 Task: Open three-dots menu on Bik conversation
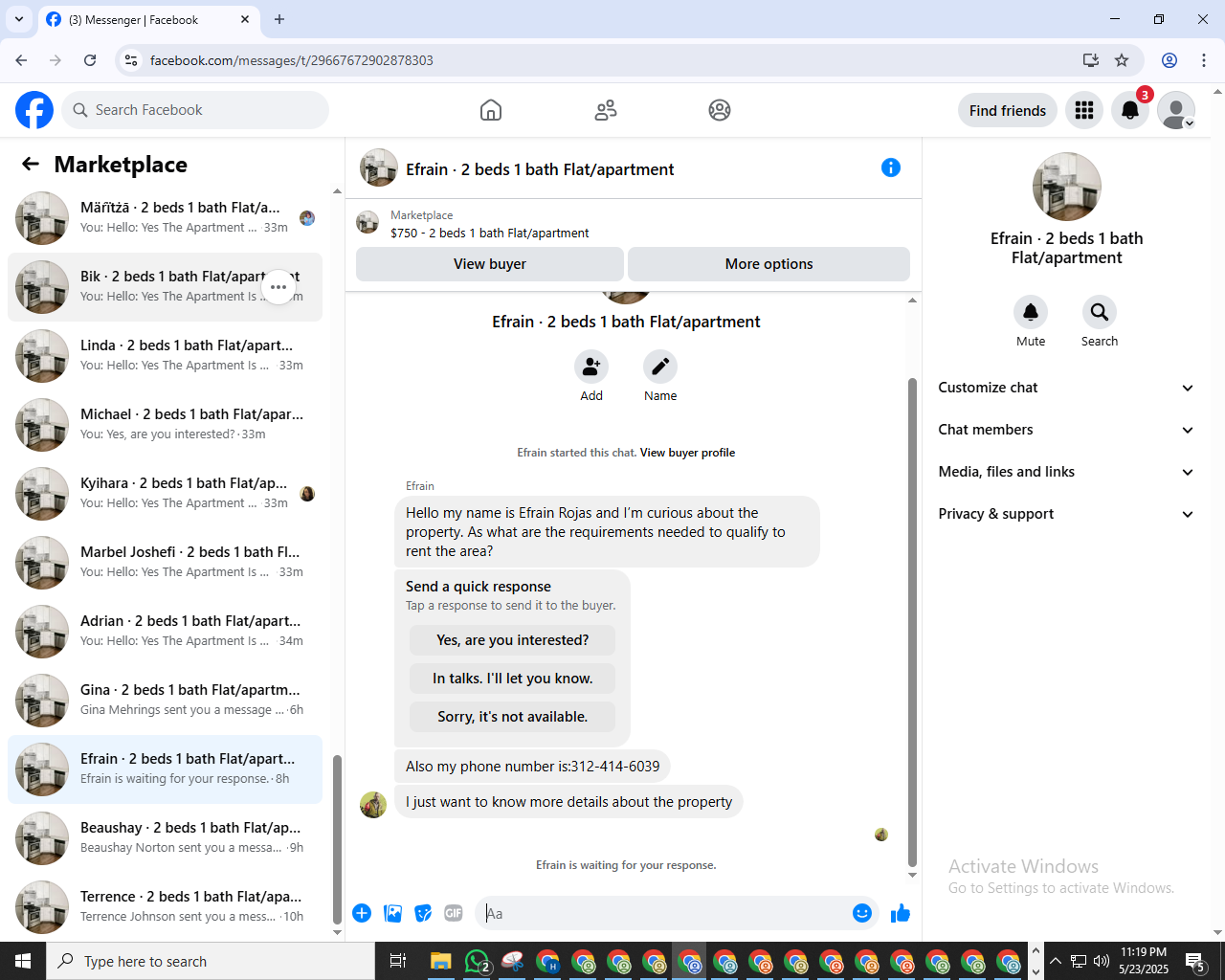(x=278, y=287)
